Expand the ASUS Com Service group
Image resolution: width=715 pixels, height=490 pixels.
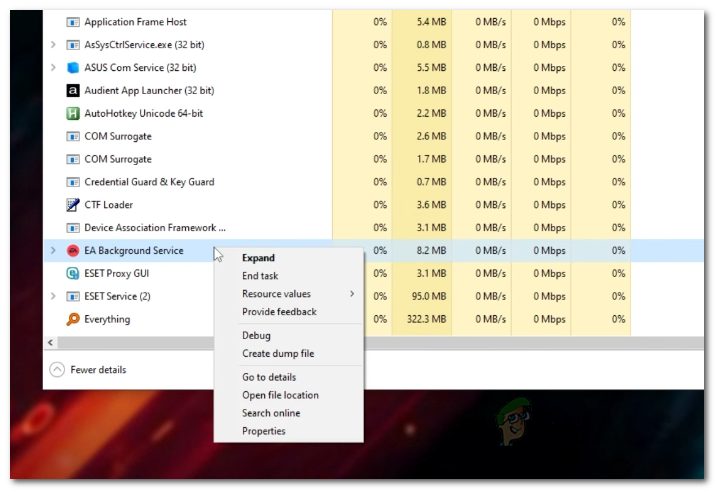pos(53,67)
